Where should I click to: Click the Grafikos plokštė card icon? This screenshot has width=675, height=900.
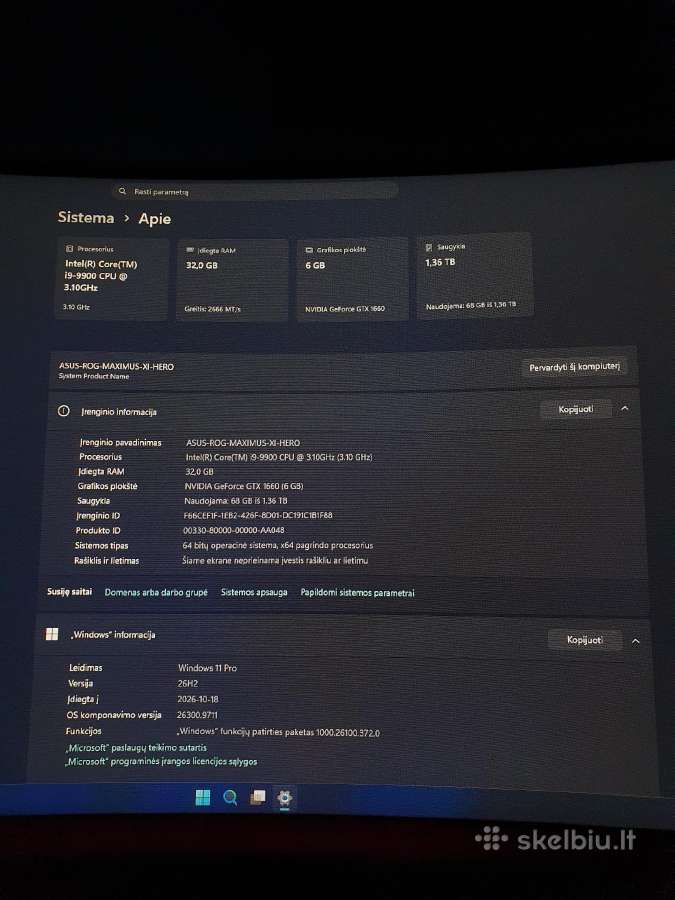pos(309,250)
